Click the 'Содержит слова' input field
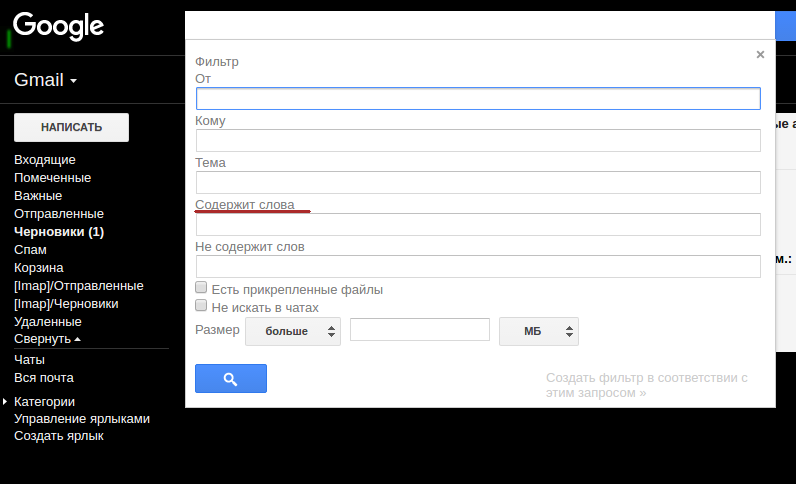The image size is (796, 484). point(478,224)
